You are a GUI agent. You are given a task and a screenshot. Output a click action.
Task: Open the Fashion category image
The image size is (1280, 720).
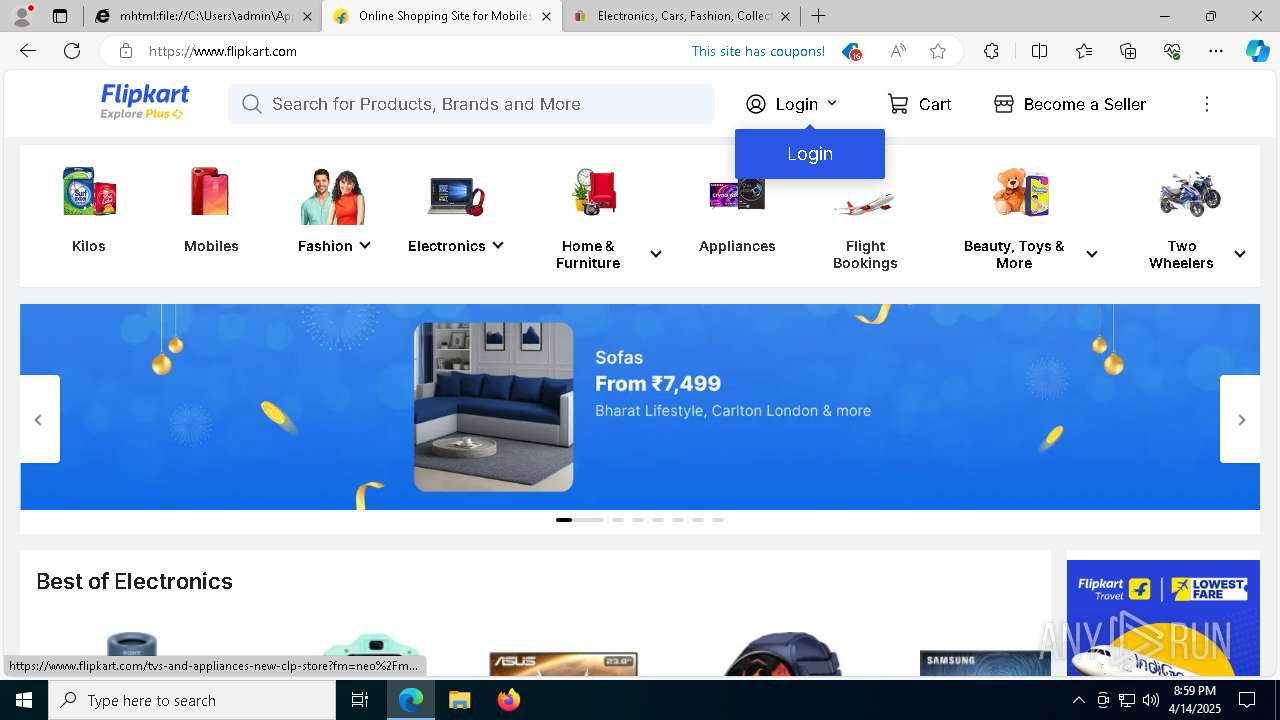tap(333, 195)
